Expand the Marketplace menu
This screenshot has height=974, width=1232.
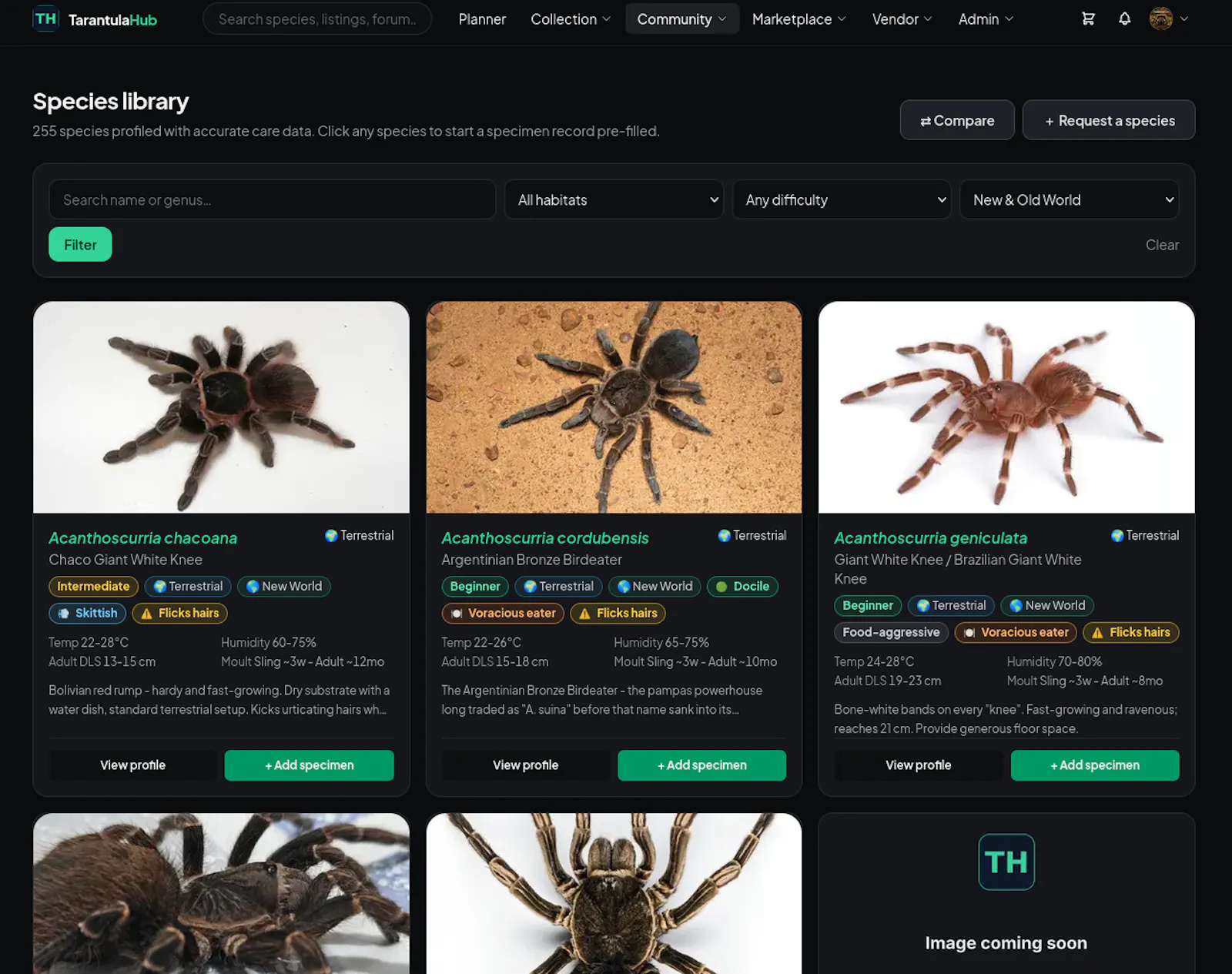click(798, 18)
